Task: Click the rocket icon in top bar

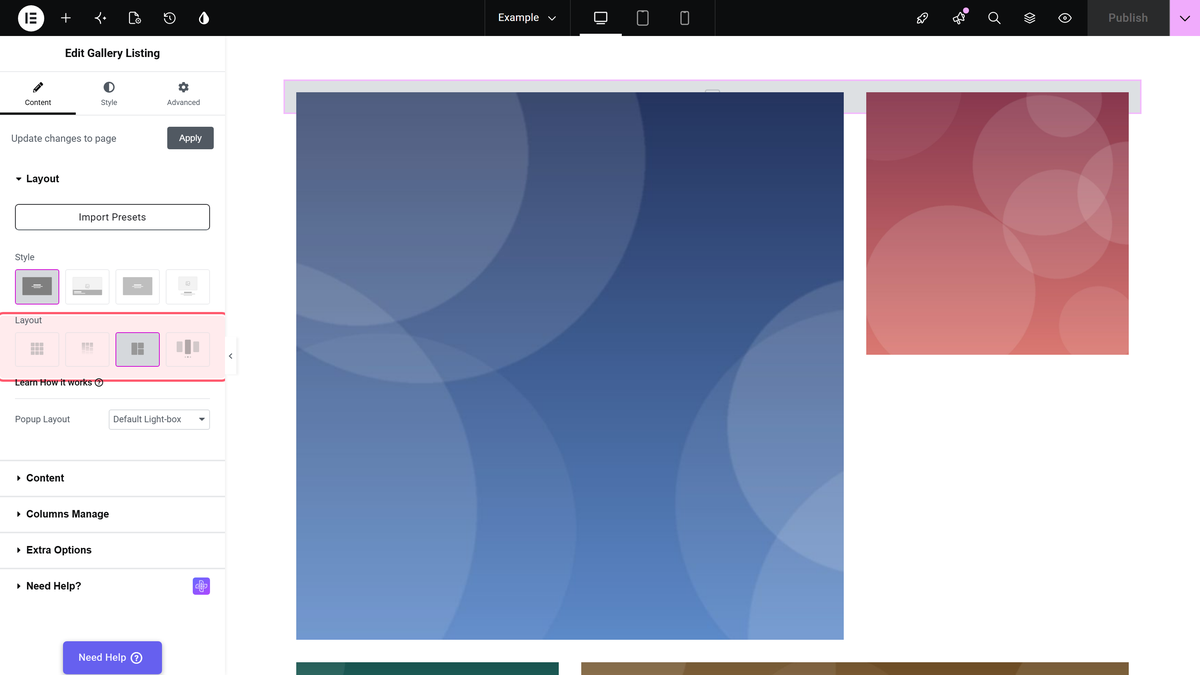Action: (x=923, y=18)
